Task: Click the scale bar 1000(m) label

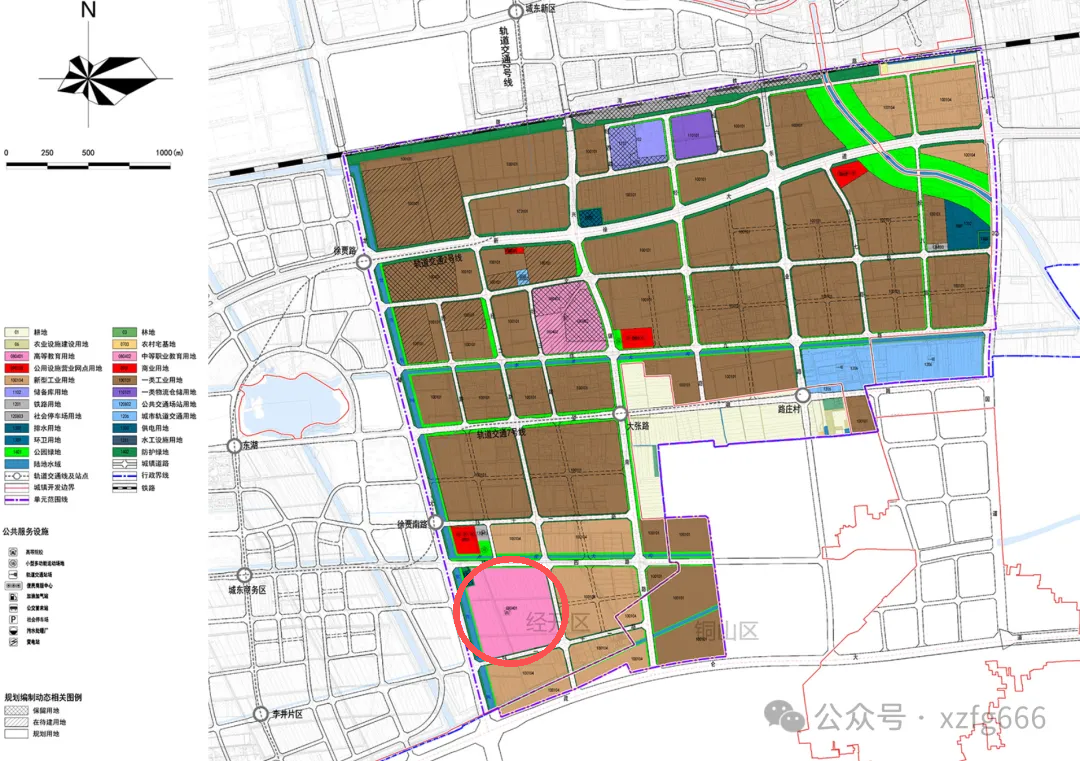Action: coord(169,152)
